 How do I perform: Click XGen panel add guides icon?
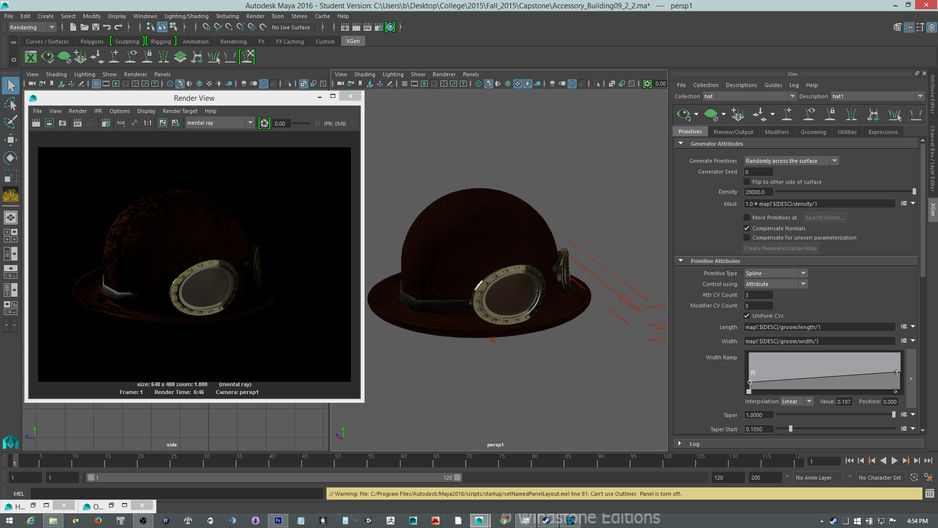tap(787, 114)
